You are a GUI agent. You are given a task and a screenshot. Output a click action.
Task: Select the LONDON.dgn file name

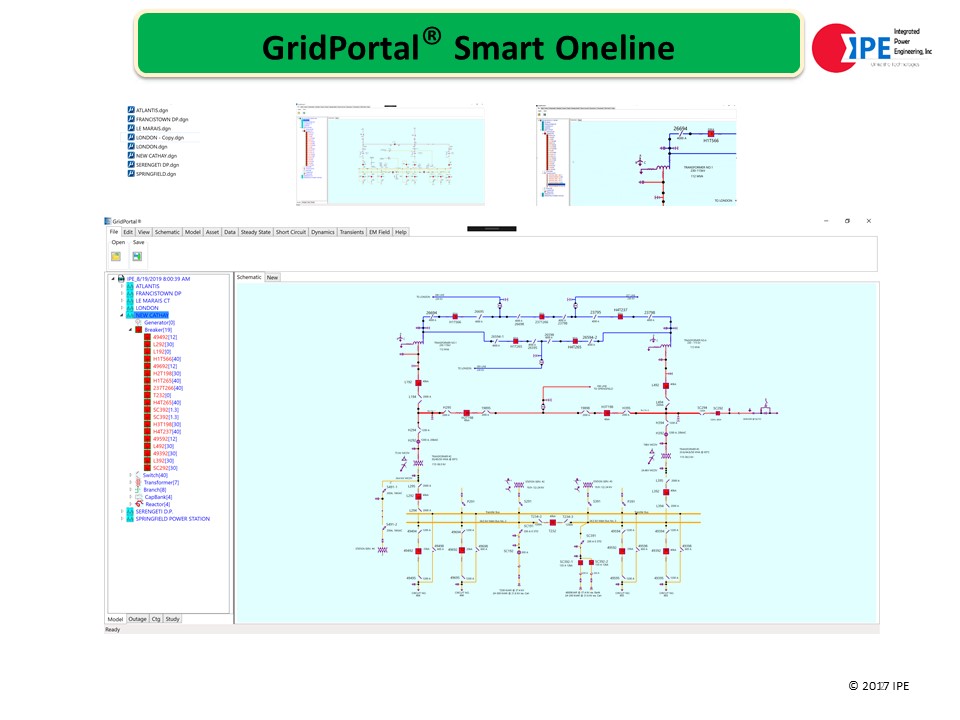(152, 147)
